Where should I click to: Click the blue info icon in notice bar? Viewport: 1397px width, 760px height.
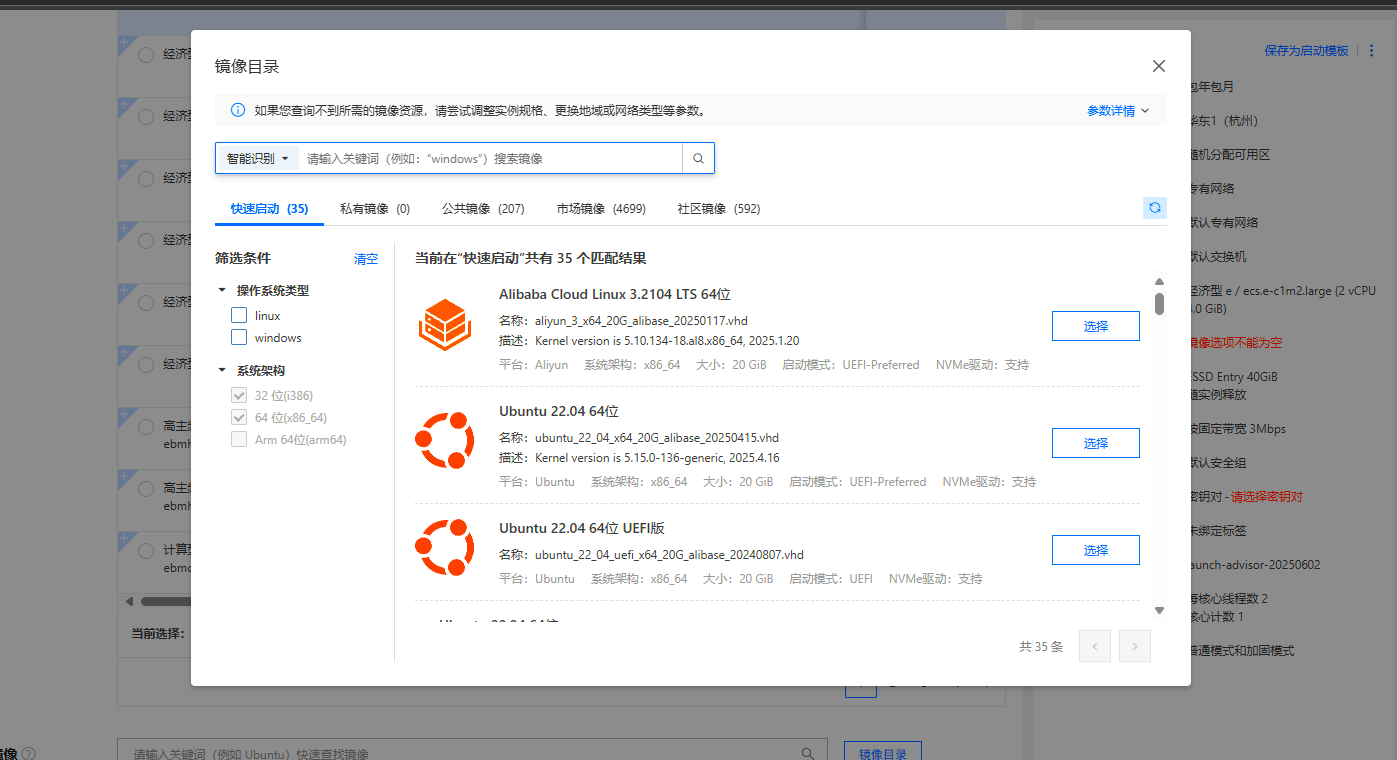(x=238, y=110)
